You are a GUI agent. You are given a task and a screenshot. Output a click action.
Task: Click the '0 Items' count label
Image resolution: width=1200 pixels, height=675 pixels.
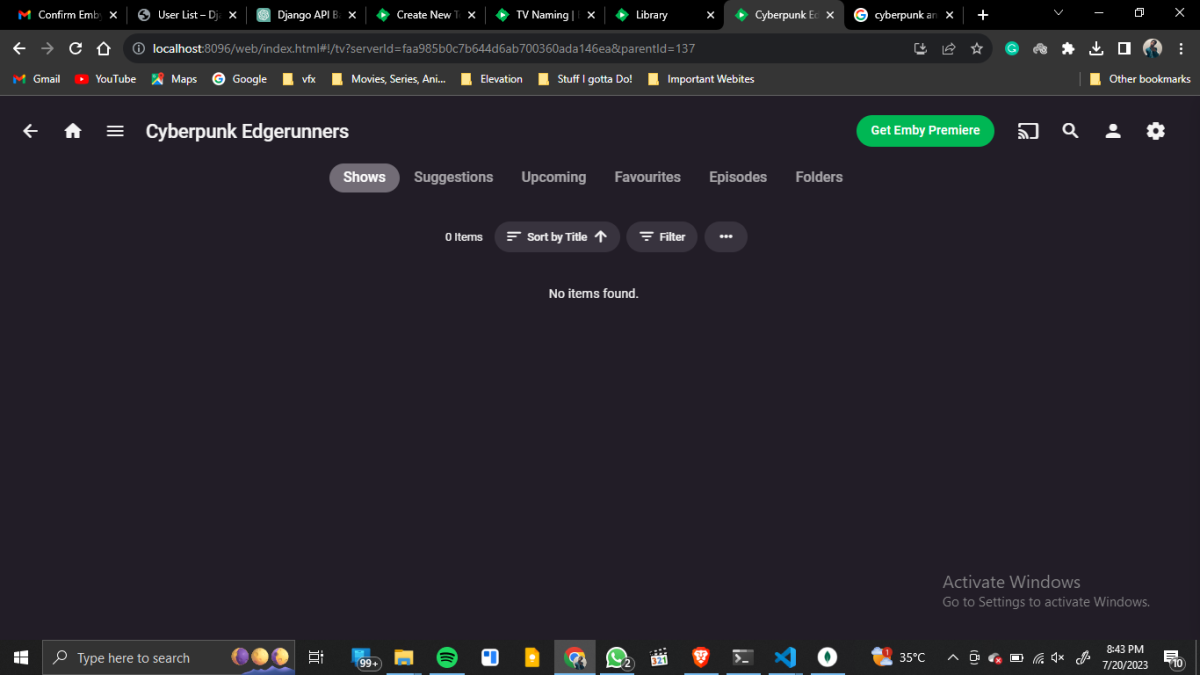(464, 237)
